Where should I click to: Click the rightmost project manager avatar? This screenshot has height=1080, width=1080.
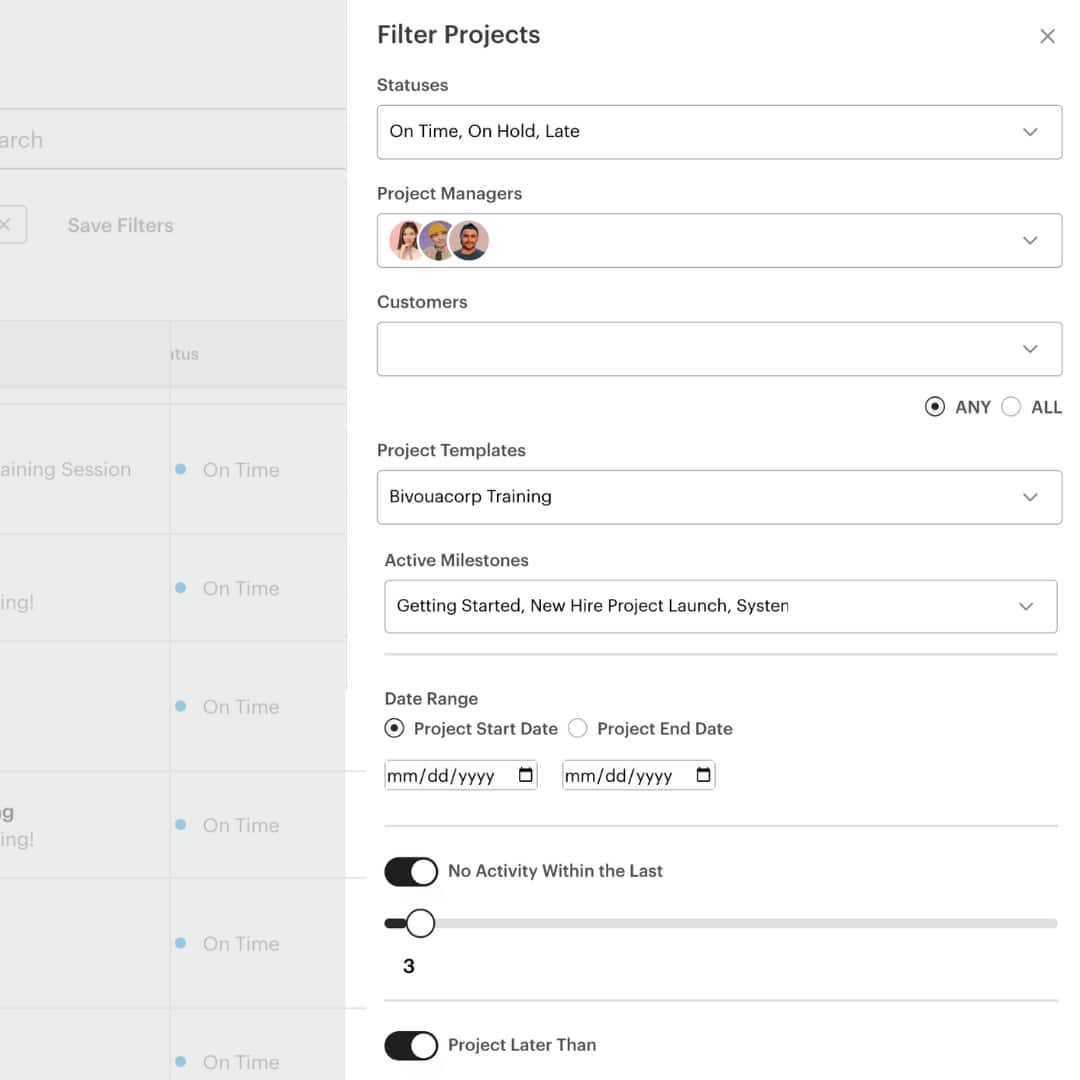pos(468,240)
